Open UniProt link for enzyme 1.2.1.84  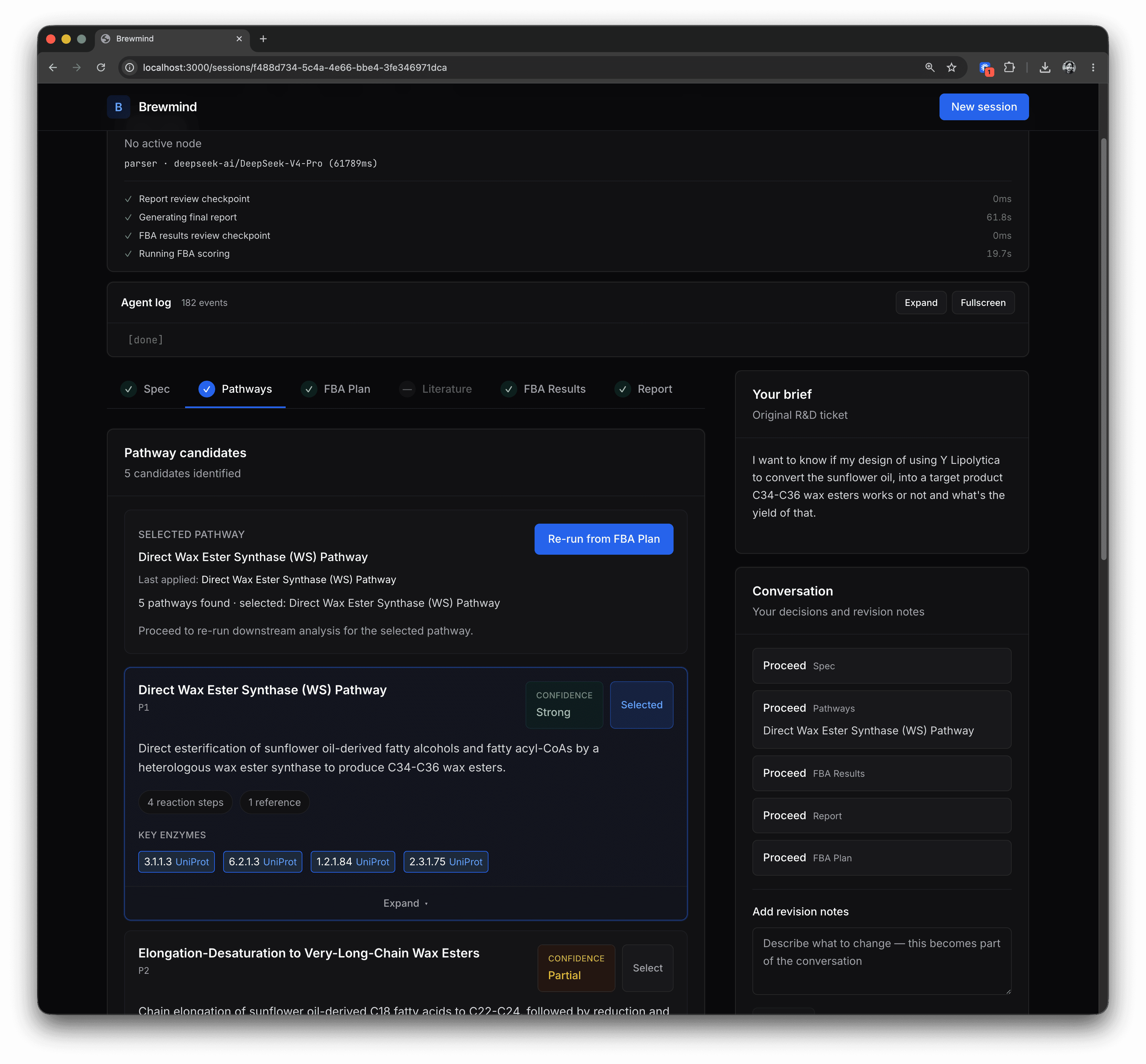point(373,861)
